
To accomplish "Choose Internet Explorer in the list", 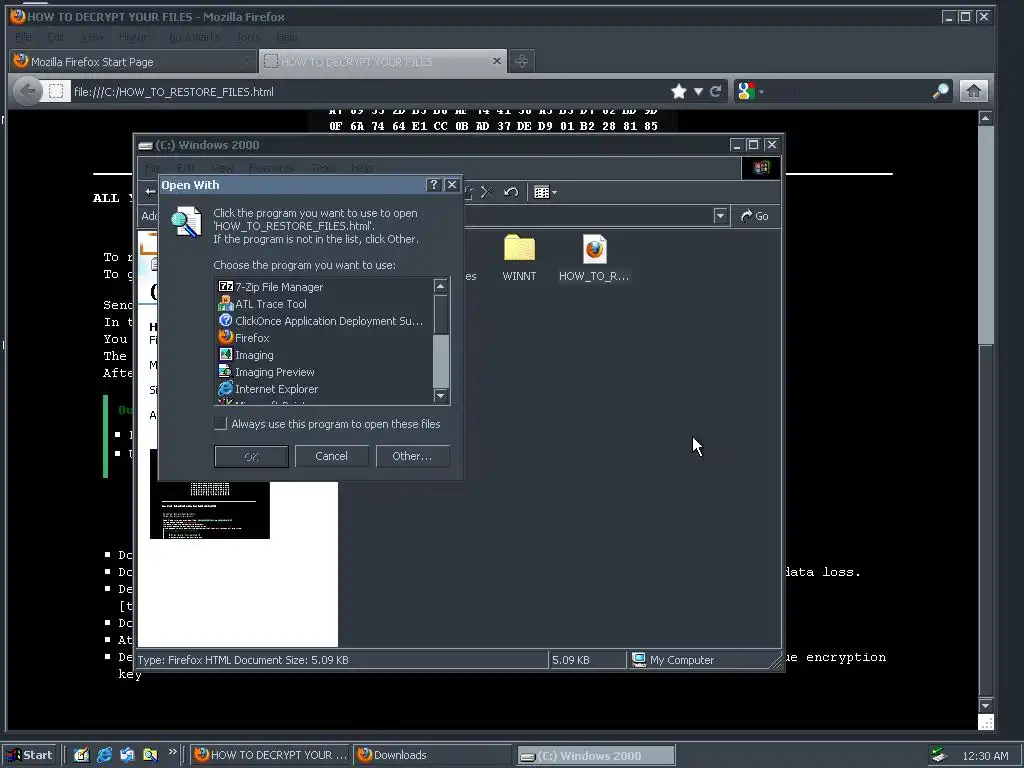I will click(268, 389).
